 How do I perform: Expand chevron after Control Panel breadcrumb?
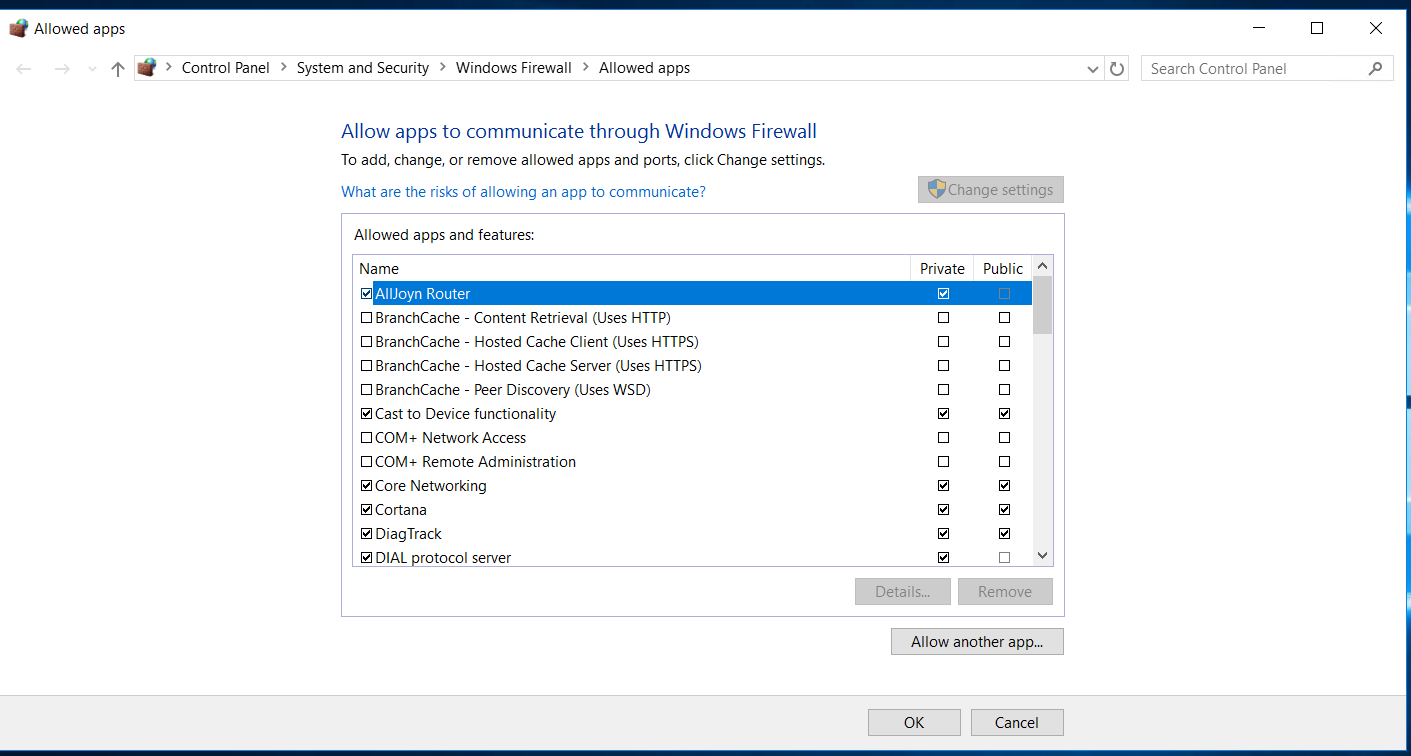pos(283,68)
